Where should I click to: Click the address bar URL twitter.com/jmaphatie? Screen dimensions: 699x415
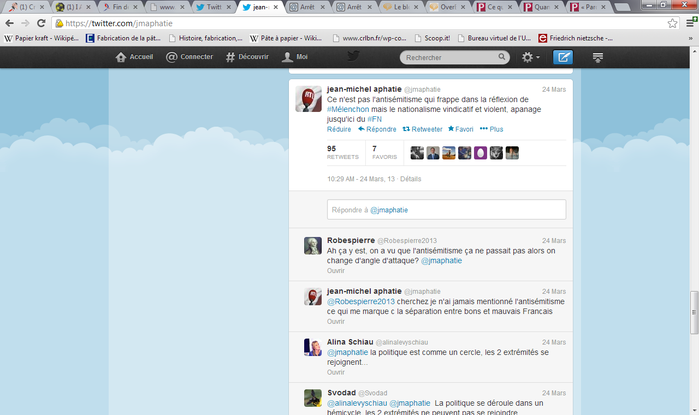click(119, 23)
